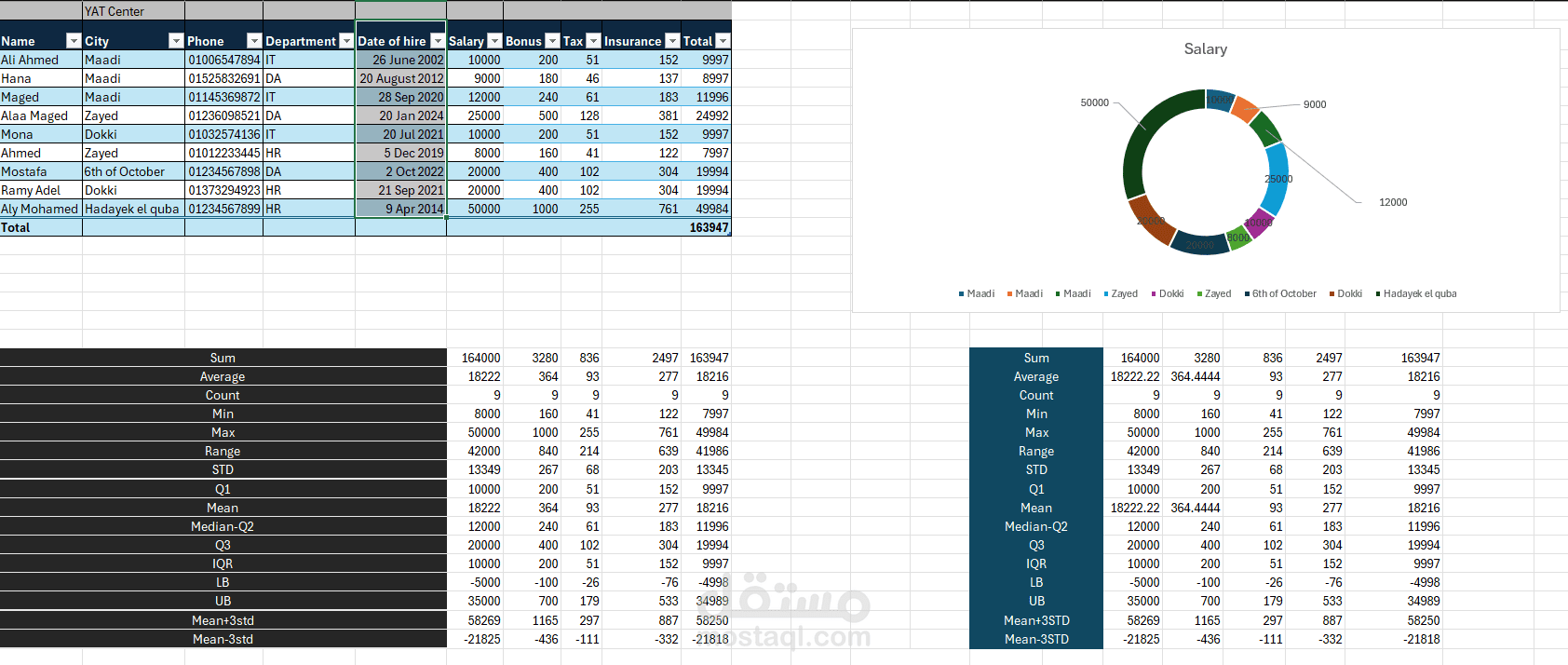Select the '20 August 2012' hire date cell
This screenshot has width=1568, height=665.
click(x=400, y=78)
